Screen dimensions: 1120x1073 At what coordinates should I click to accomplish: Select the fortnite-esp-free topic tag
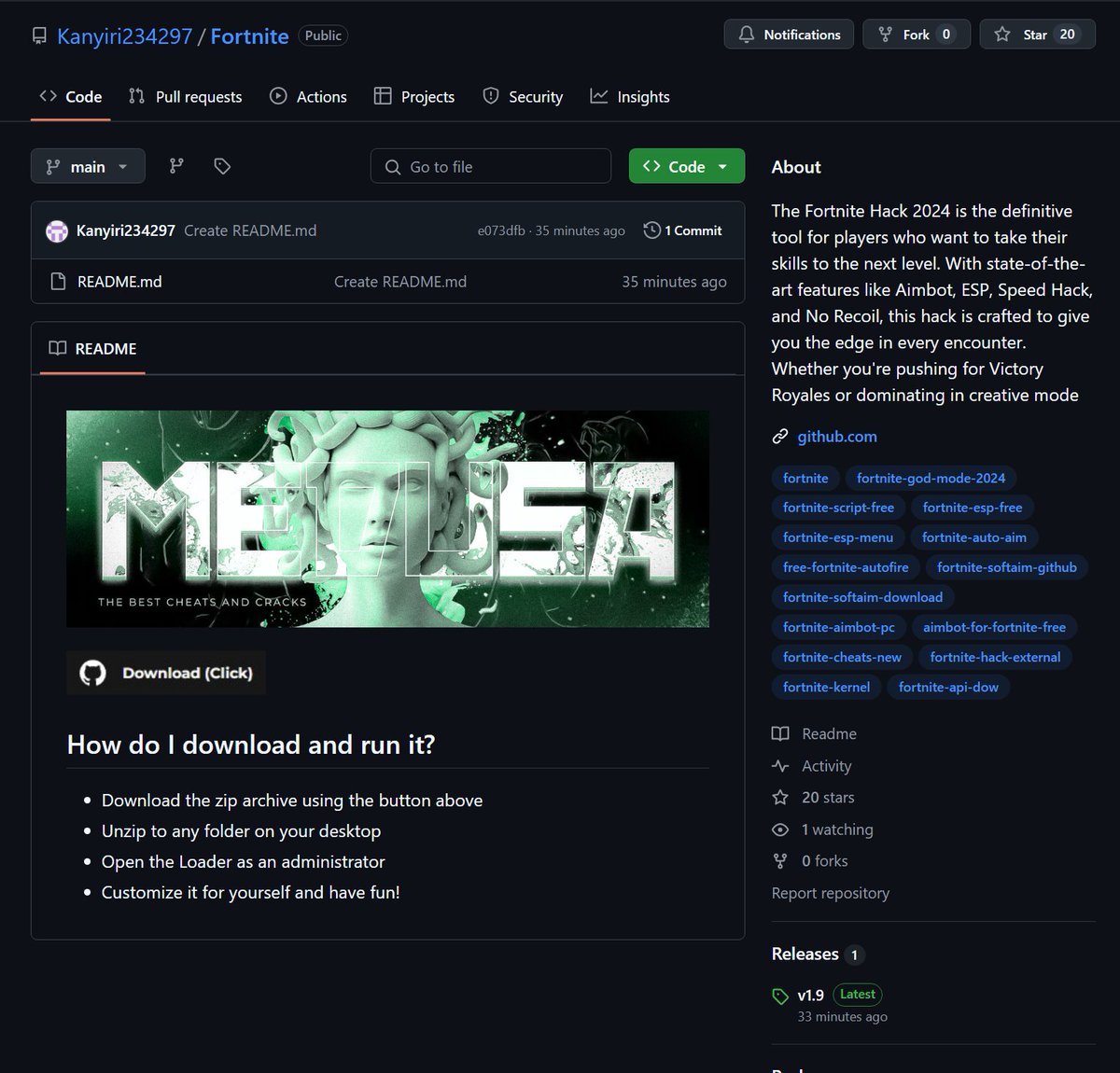click(973, 508)
